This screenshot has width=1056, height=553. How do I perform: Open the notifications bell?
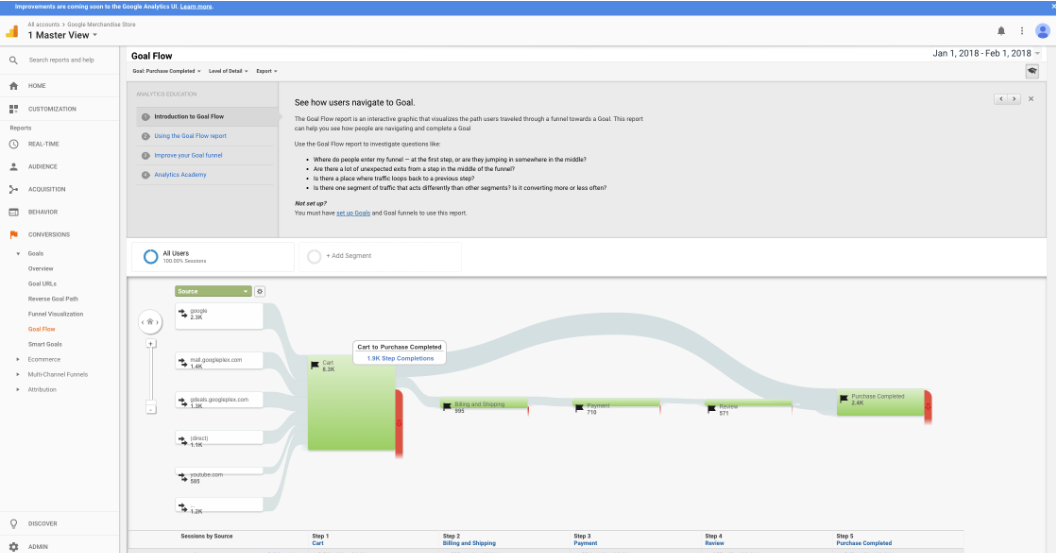coord(1001,31)
